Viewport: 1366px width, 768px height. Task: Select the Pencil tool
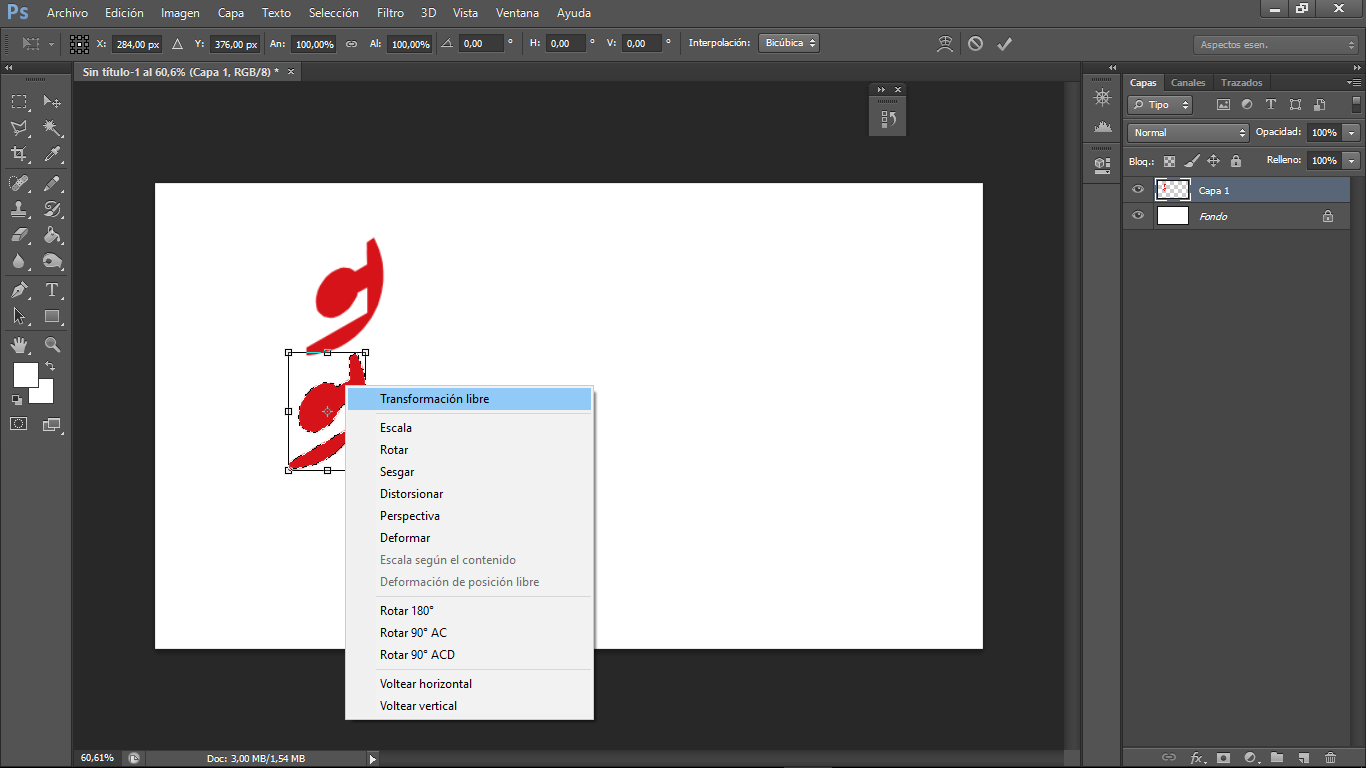[52, 183]
